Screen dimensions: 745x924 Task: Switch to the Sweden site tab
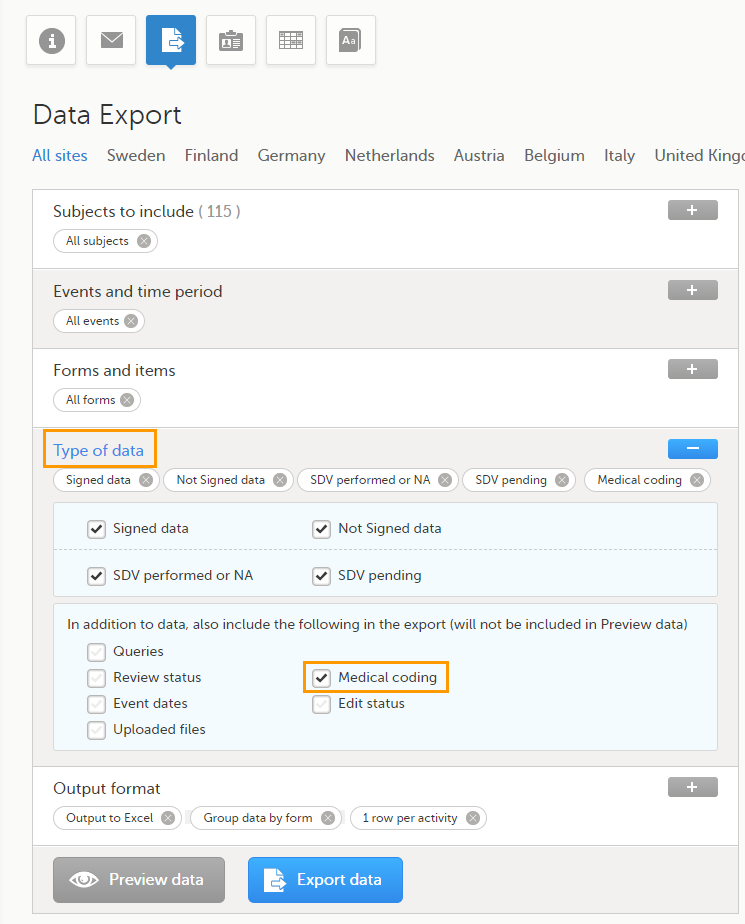click(136, 155)
